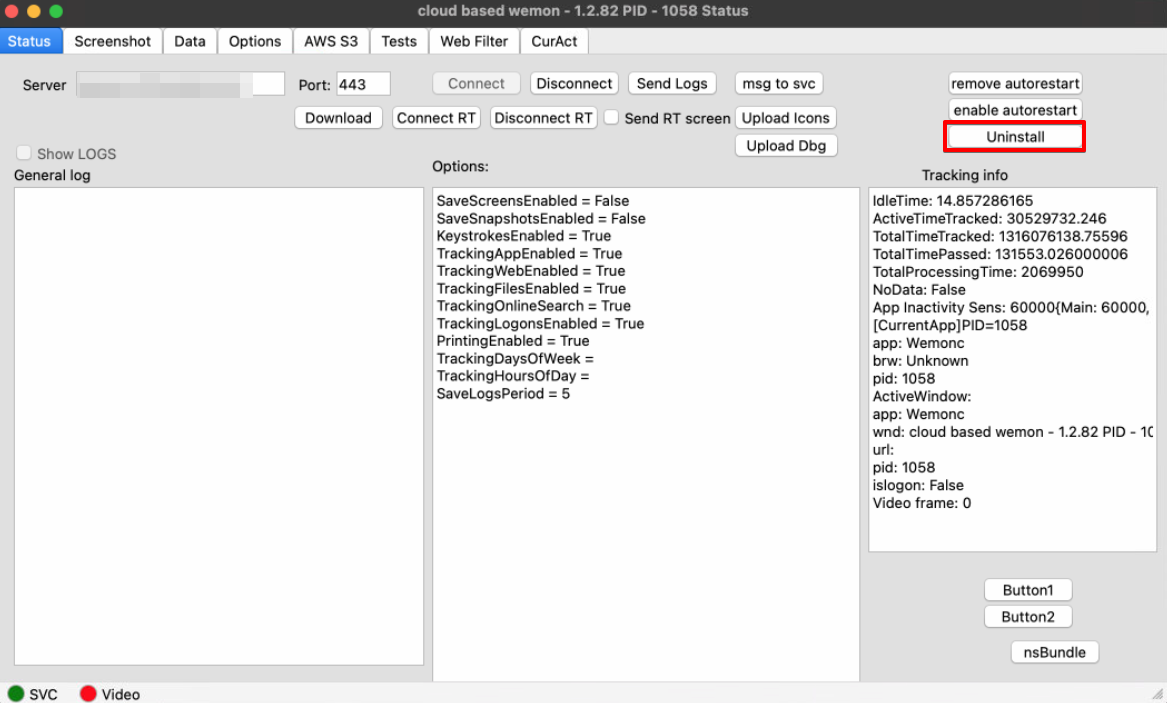Select the Web Filter tab
This screenshot has width=1167, height=703.
pyautogui.click(x=474, y=41)
